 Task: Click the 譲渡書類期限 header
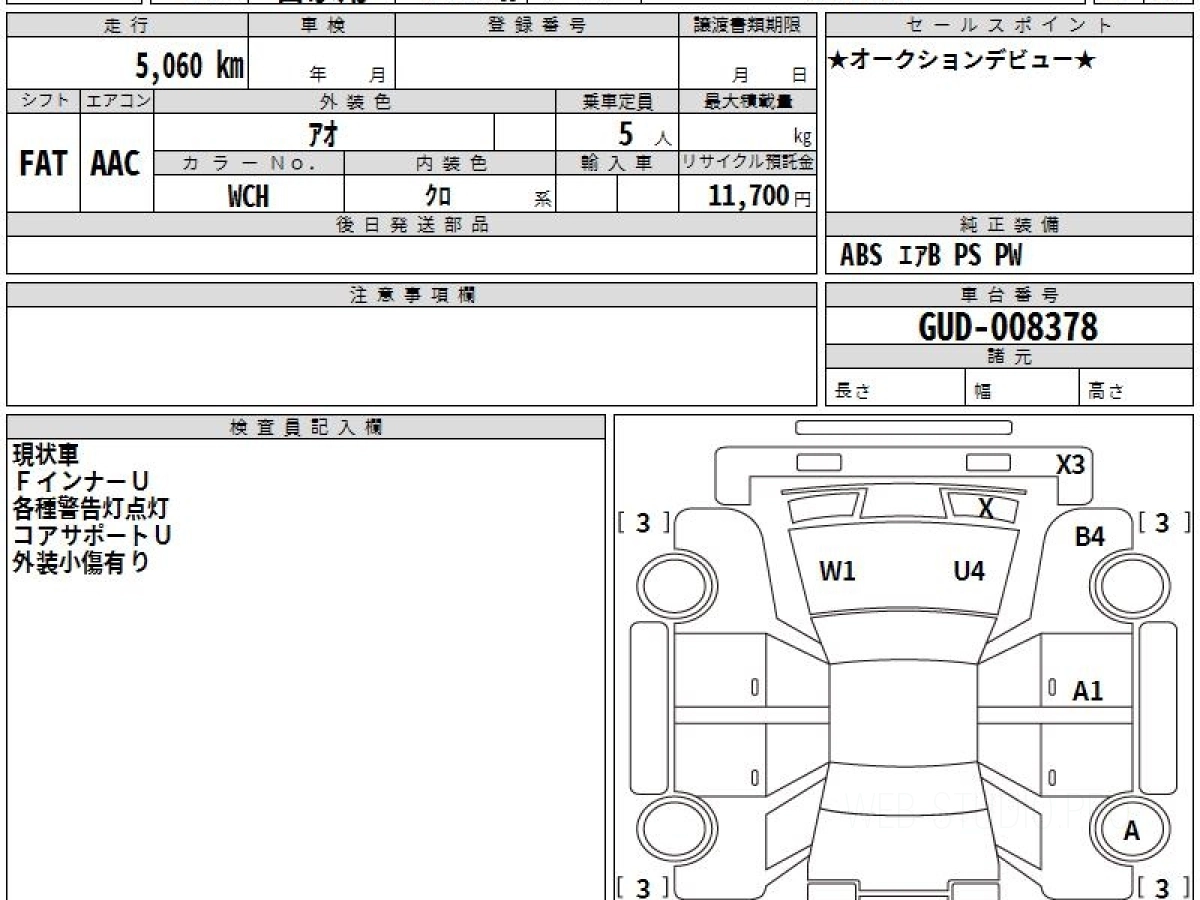748,26
